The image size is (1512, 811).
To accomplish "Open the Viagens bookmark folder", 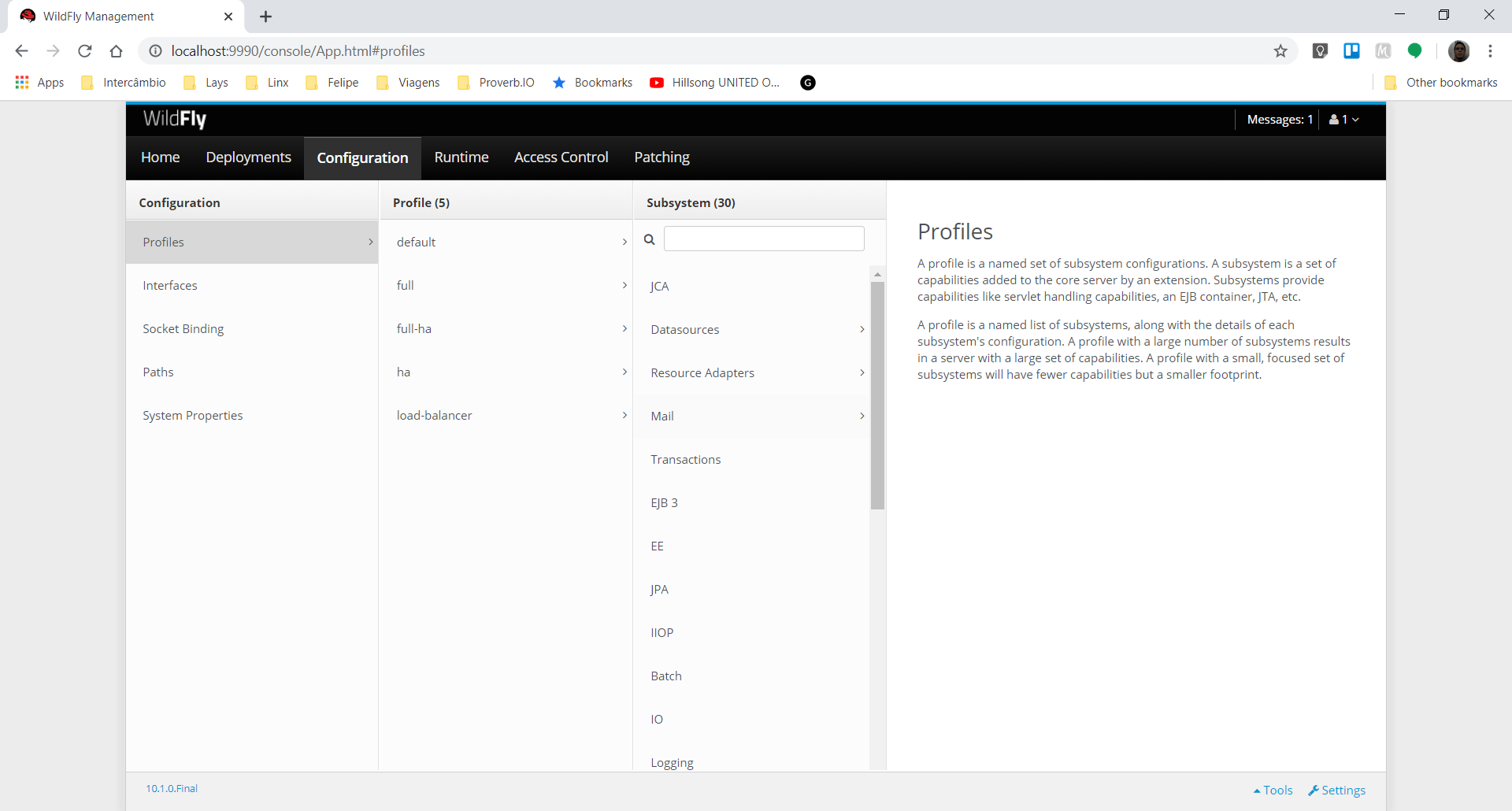I will pyautogui.click(x=408, y=83).
